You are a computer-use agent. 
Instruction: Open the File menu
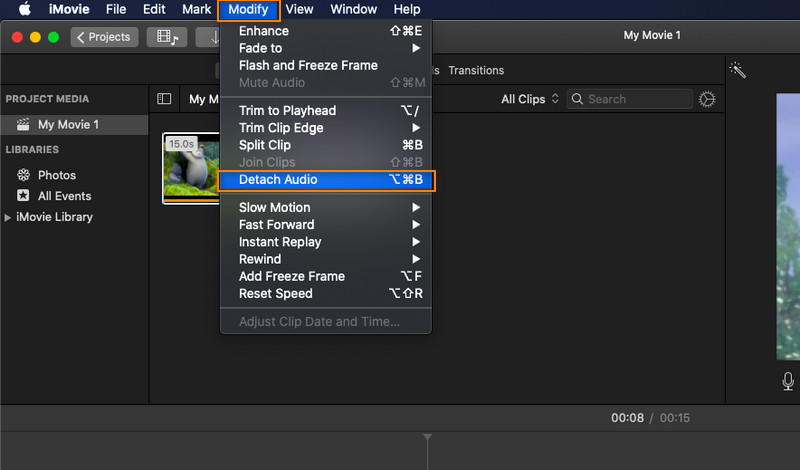point(116,9)
